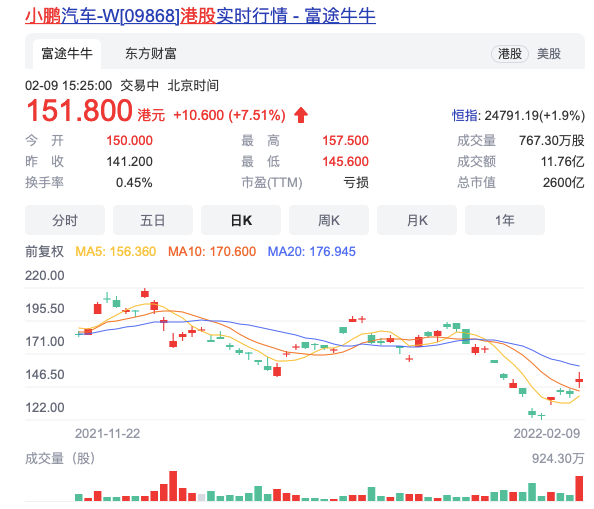Click the 02-09 15:25:00 timestamp
The image size is (594, 509).
click(x=69, y=86)
